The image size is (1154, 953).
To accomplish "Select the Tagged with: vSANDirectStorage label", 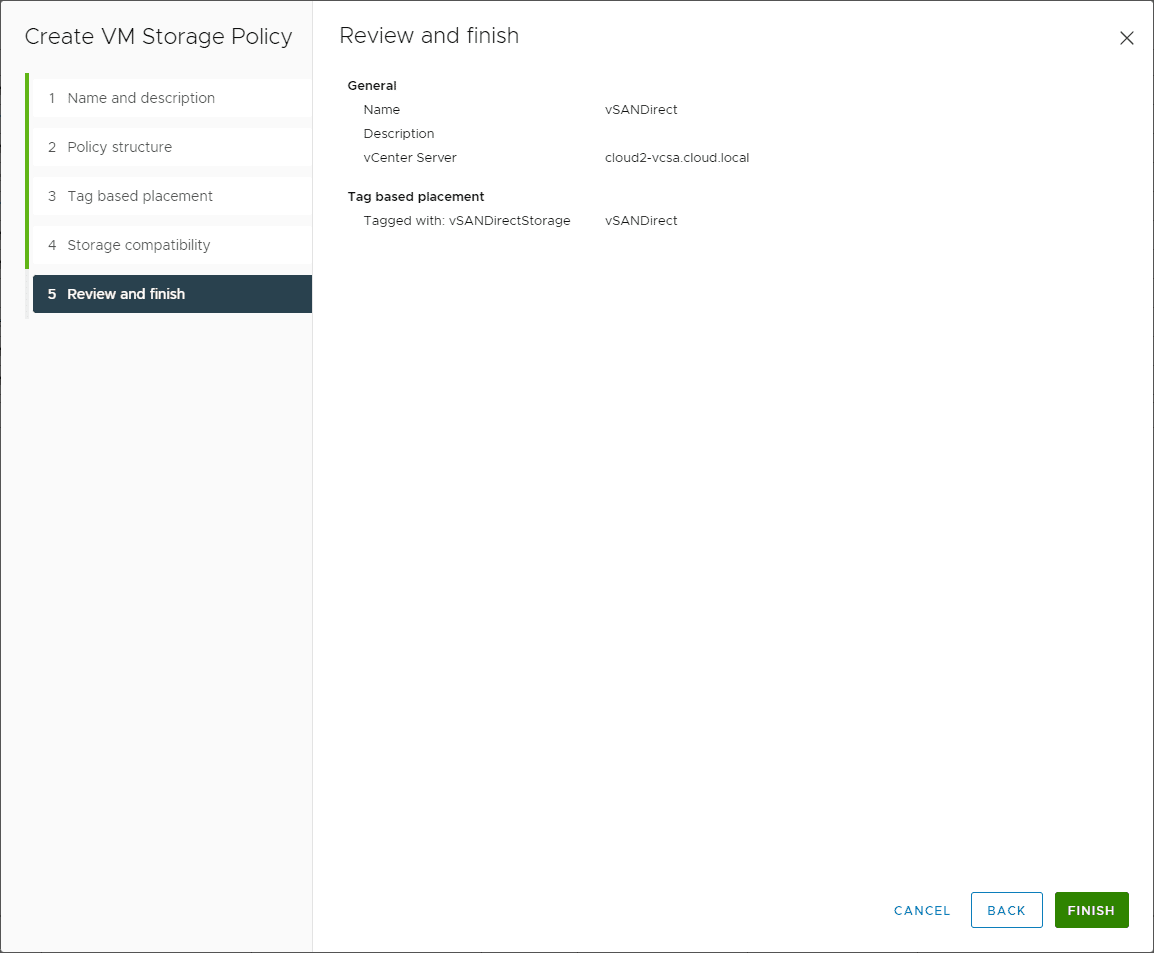I will point(467,220).
